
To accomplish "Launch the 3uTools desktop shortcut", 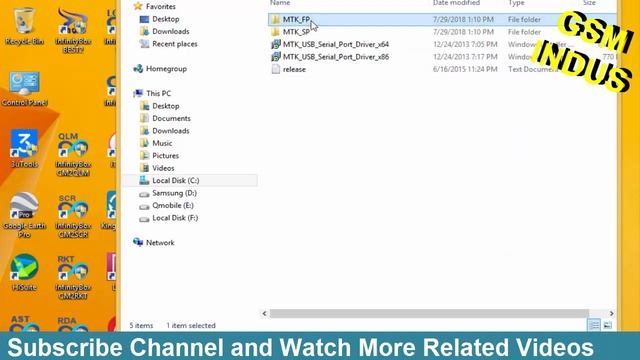I will tap(24, 148).
